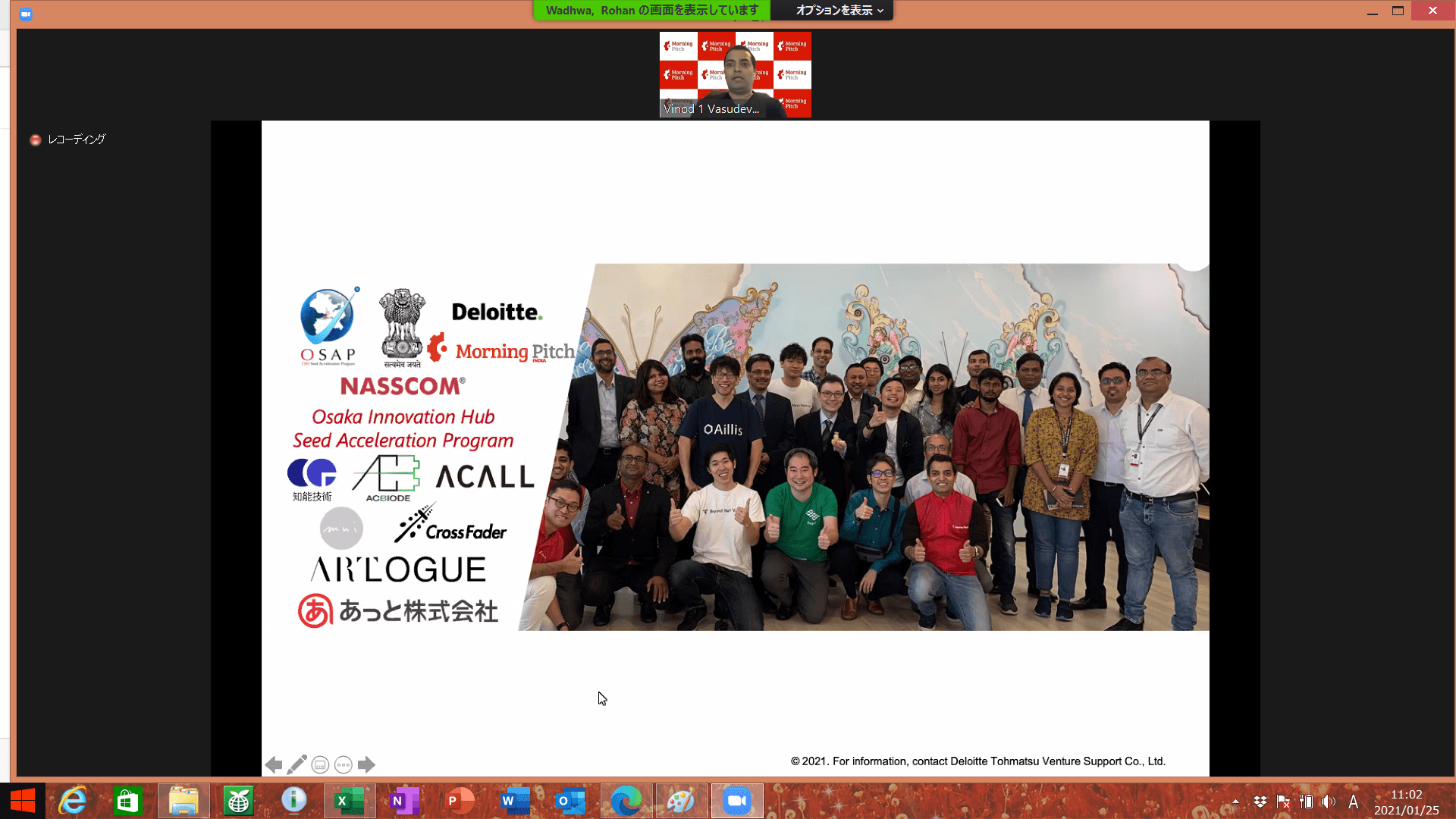1456x819 pixels.
Task: Open the battery power level control
Action: tap(1307, 802)
